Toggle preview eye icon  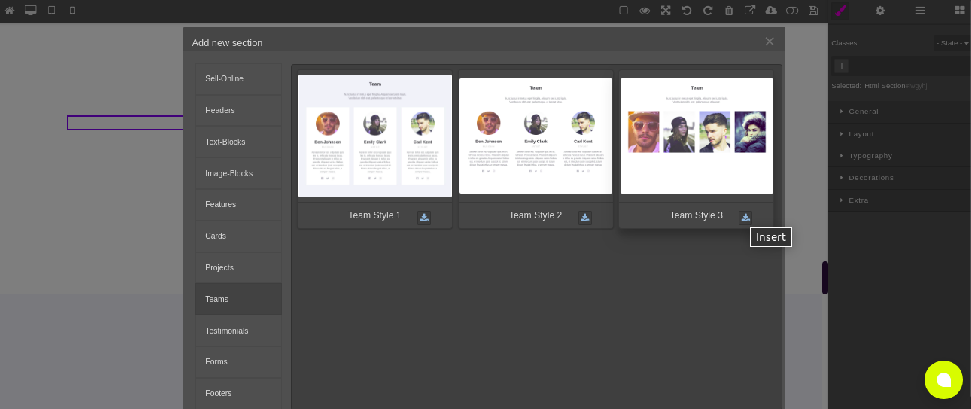tap(645, 11)
